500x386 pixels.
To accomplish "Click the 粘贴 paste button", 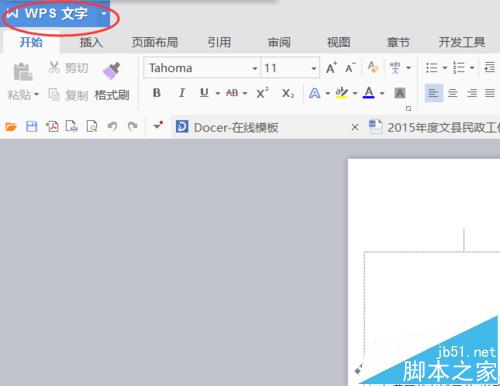I will click(23, 80).
